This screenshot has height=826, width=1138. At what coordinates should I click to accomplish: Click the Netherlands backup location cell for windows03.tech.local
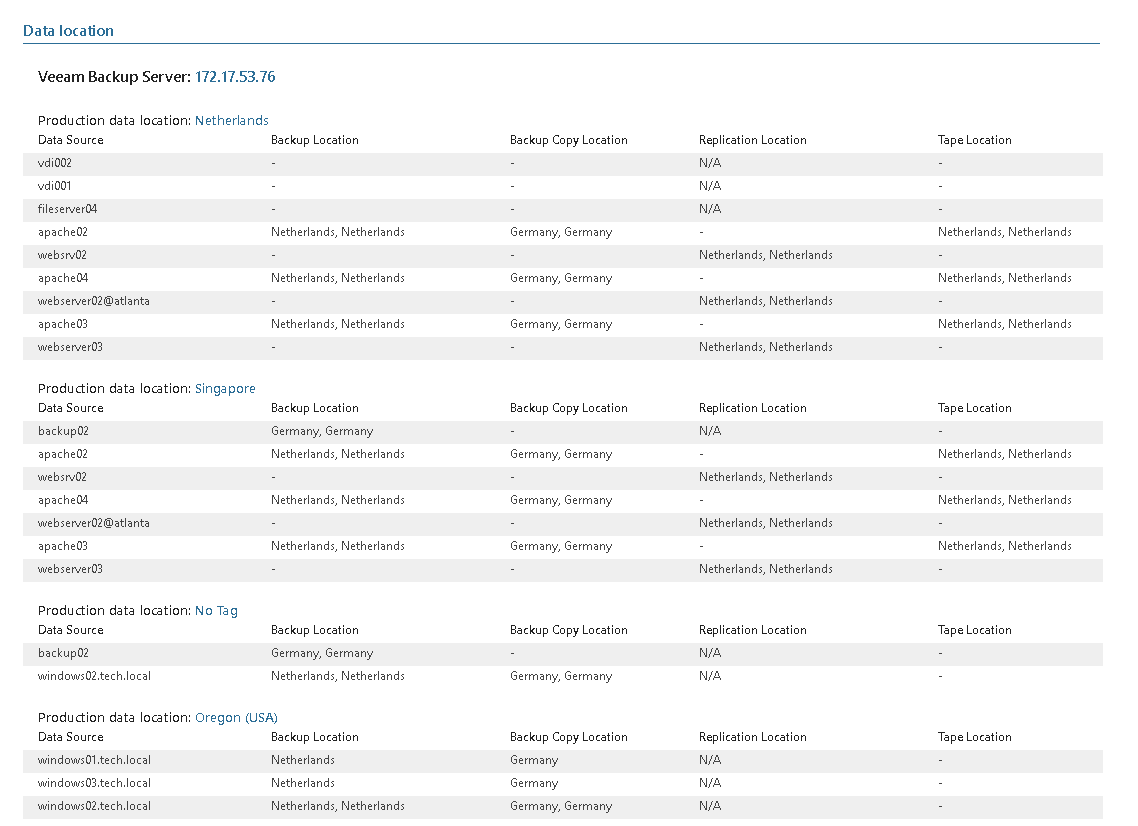pos(303,783)
